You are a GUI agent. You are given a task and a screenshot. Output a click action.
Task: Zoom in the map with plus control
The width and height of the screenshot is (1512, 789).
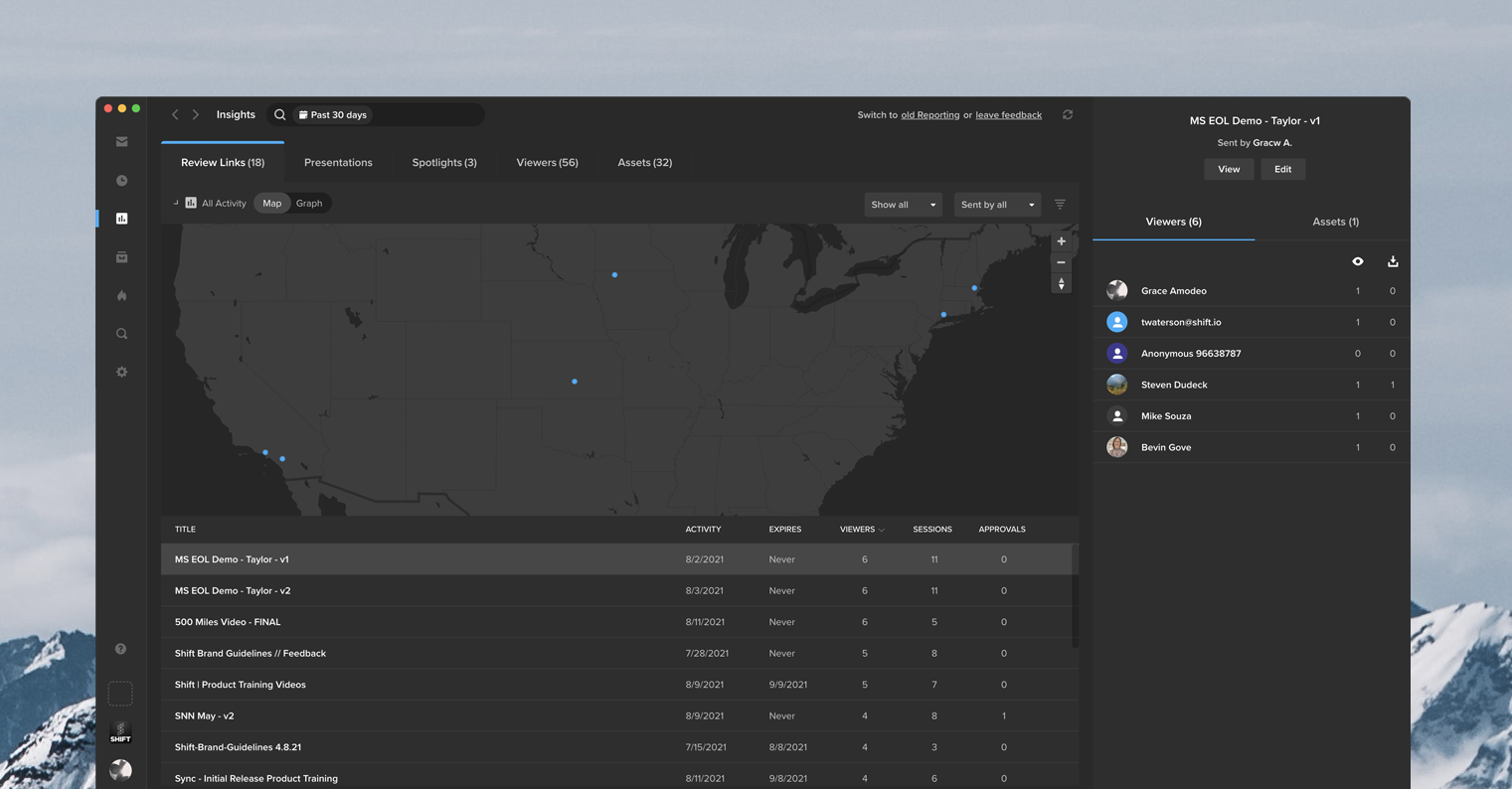(x=1061, y=241)
